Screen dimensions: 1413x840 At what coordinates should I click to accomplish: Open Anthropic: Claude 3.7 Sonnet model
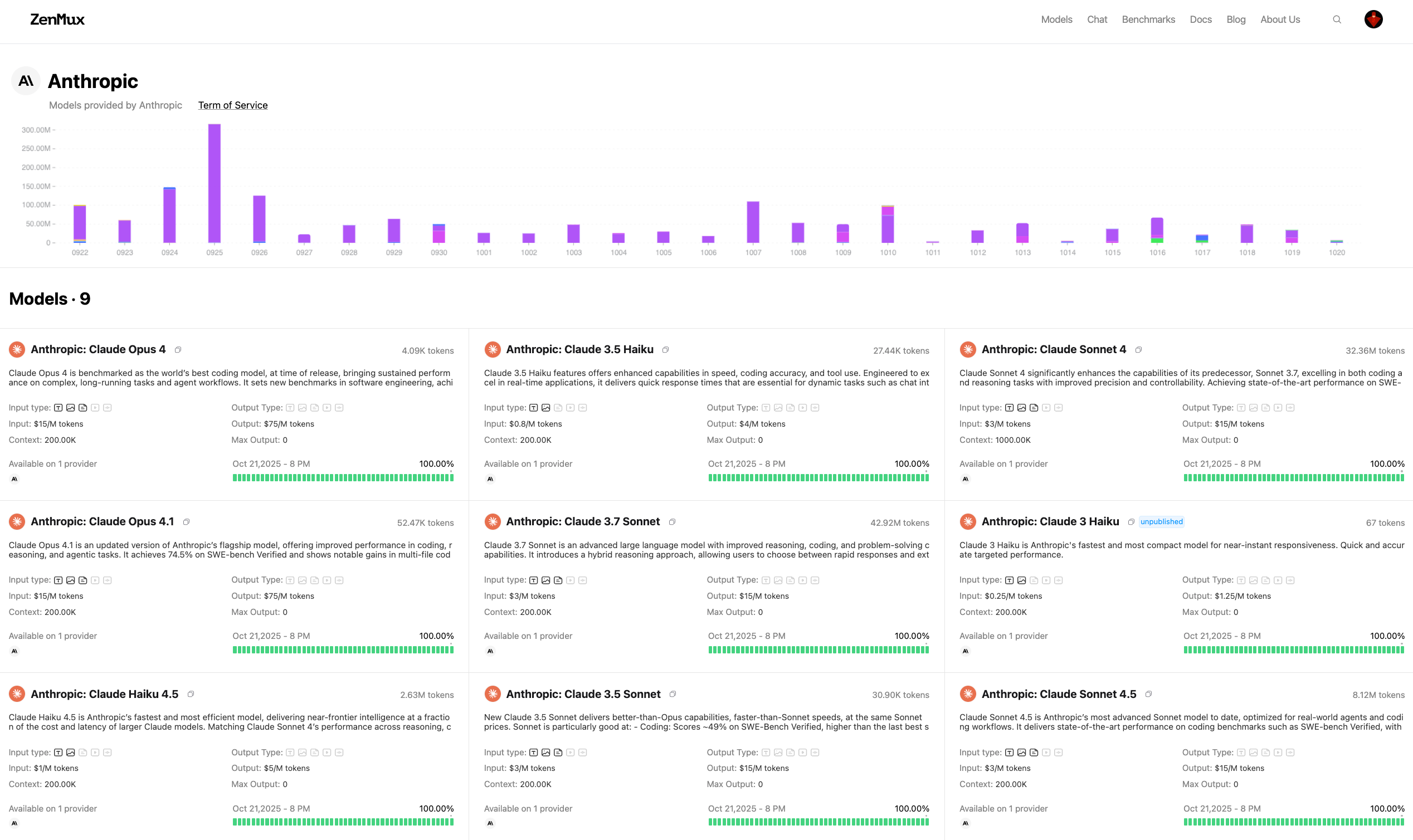[x=582, y=522]
